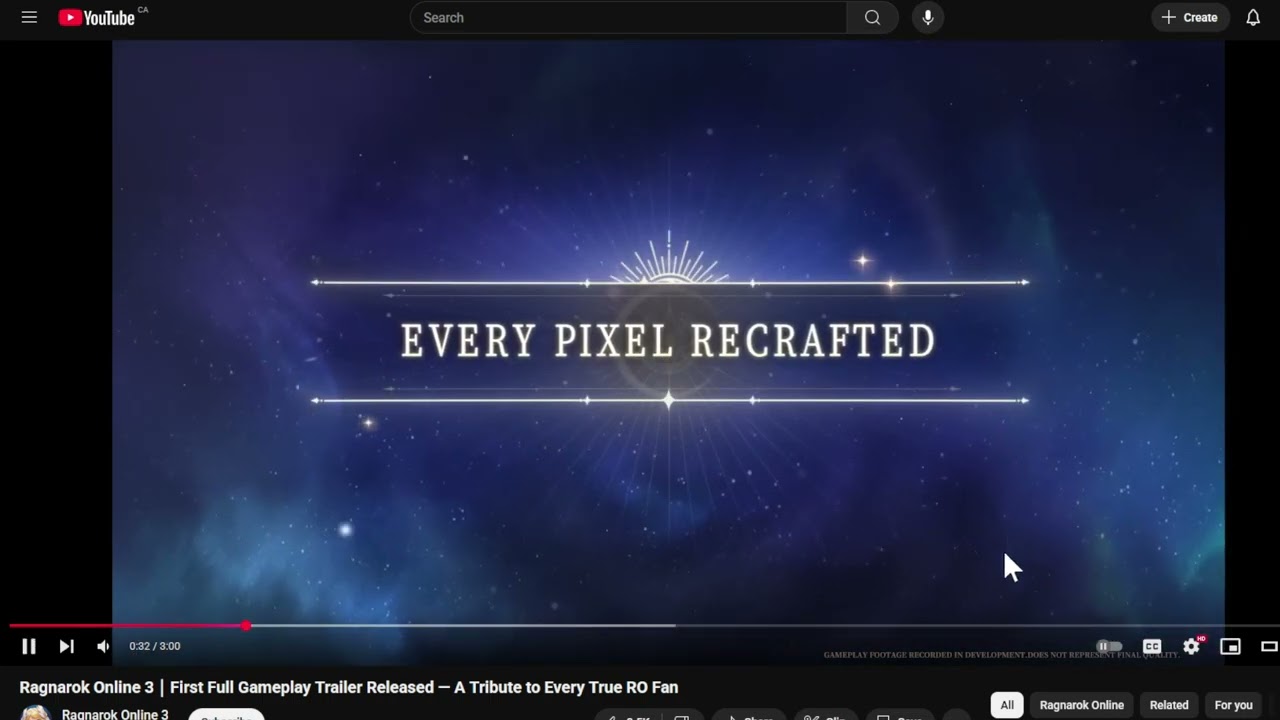Enable theater mode
This screenshot has width=1280, height=720.
(1270, 646)
